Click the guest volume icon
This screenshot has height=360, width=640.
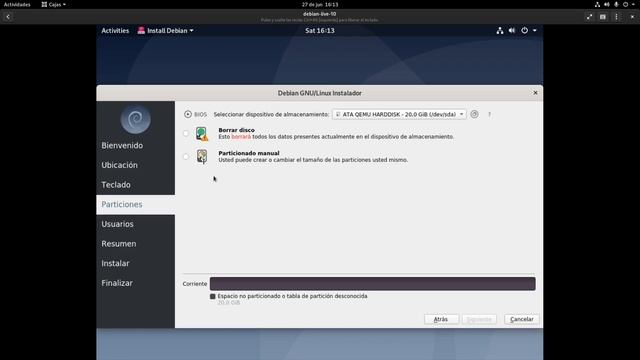click(512, 31)
